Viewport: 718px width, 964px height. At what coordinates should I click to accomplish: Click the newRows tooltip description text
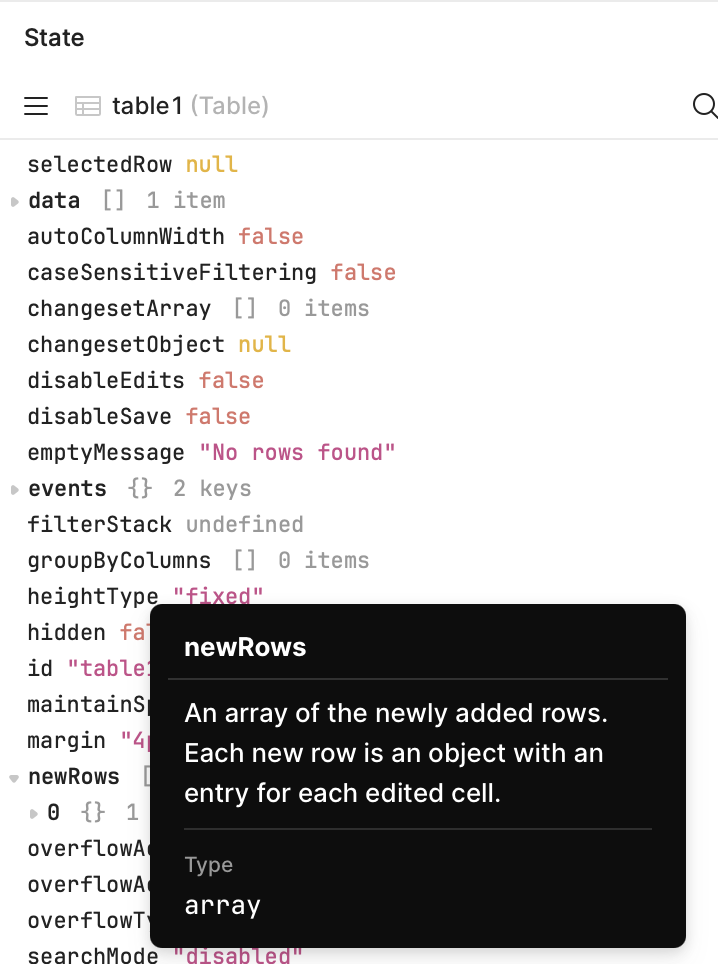tap(396, 753)
